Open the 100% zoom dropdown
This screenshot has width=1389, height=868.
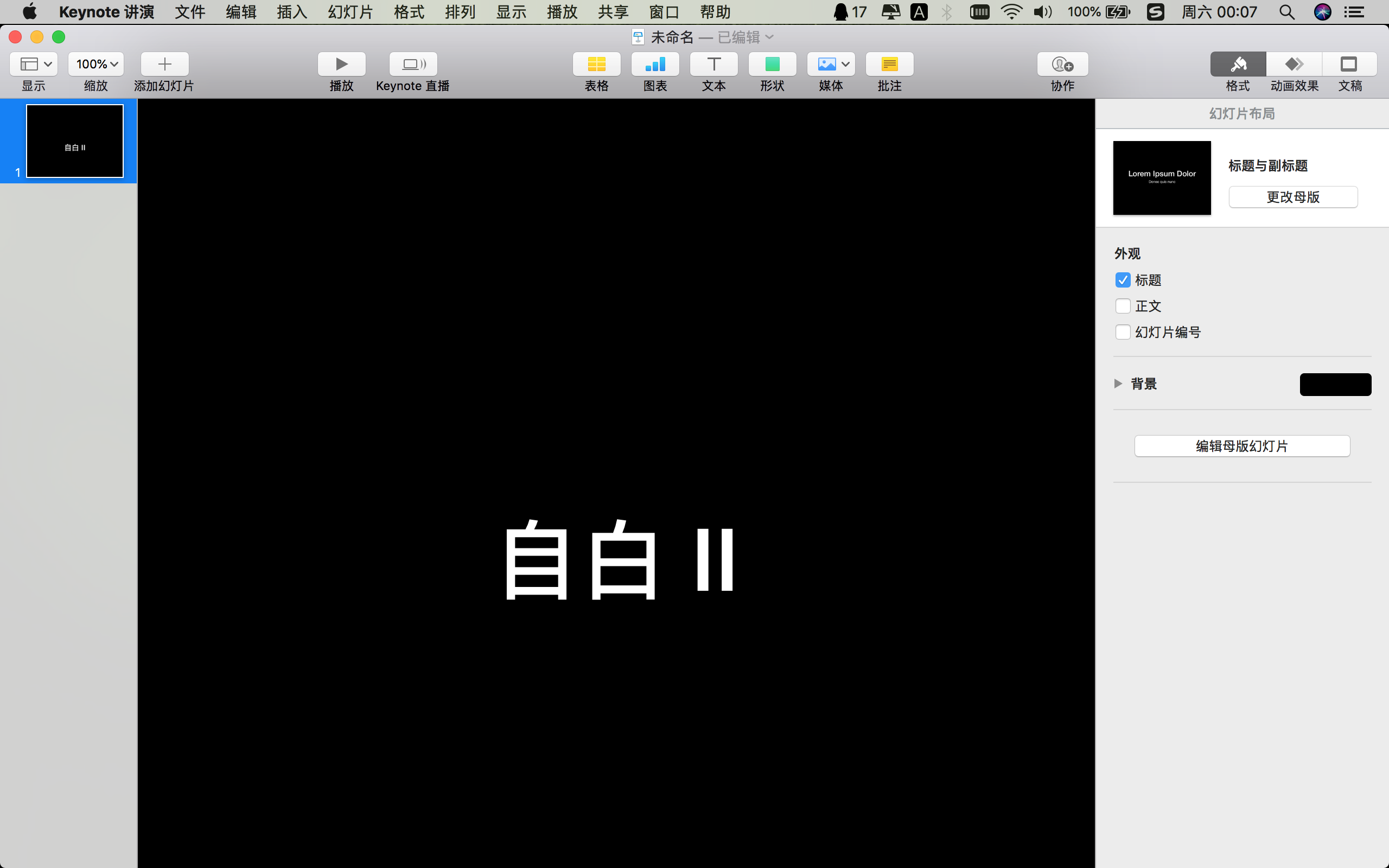click(x=96, y=63)
